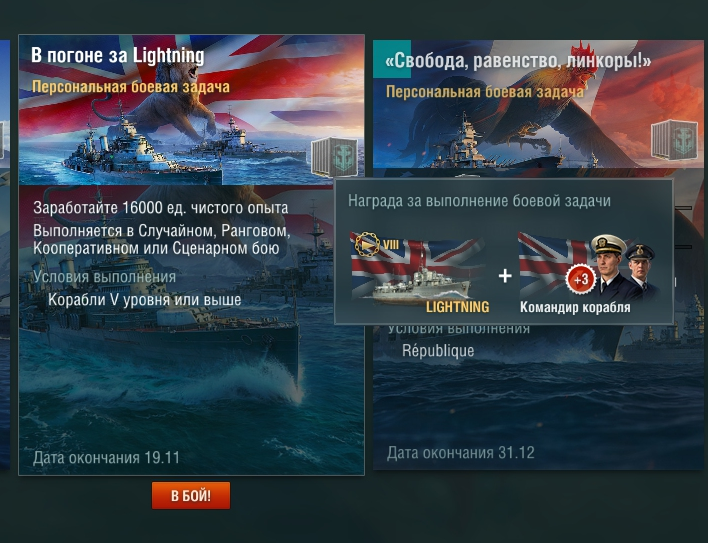The width and height of the screenshot is (708, 543).
Task: Select the Lightning destroyer reward image
Action: click(x=418, y=271)
